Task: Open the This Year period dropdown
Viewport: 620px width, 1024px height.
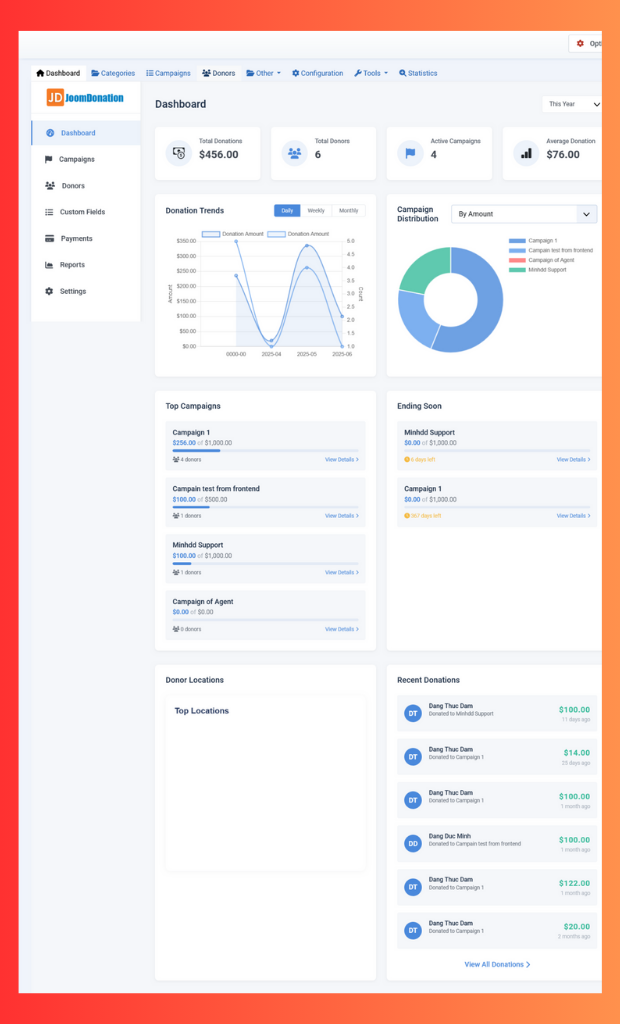Action: (572, 104)
